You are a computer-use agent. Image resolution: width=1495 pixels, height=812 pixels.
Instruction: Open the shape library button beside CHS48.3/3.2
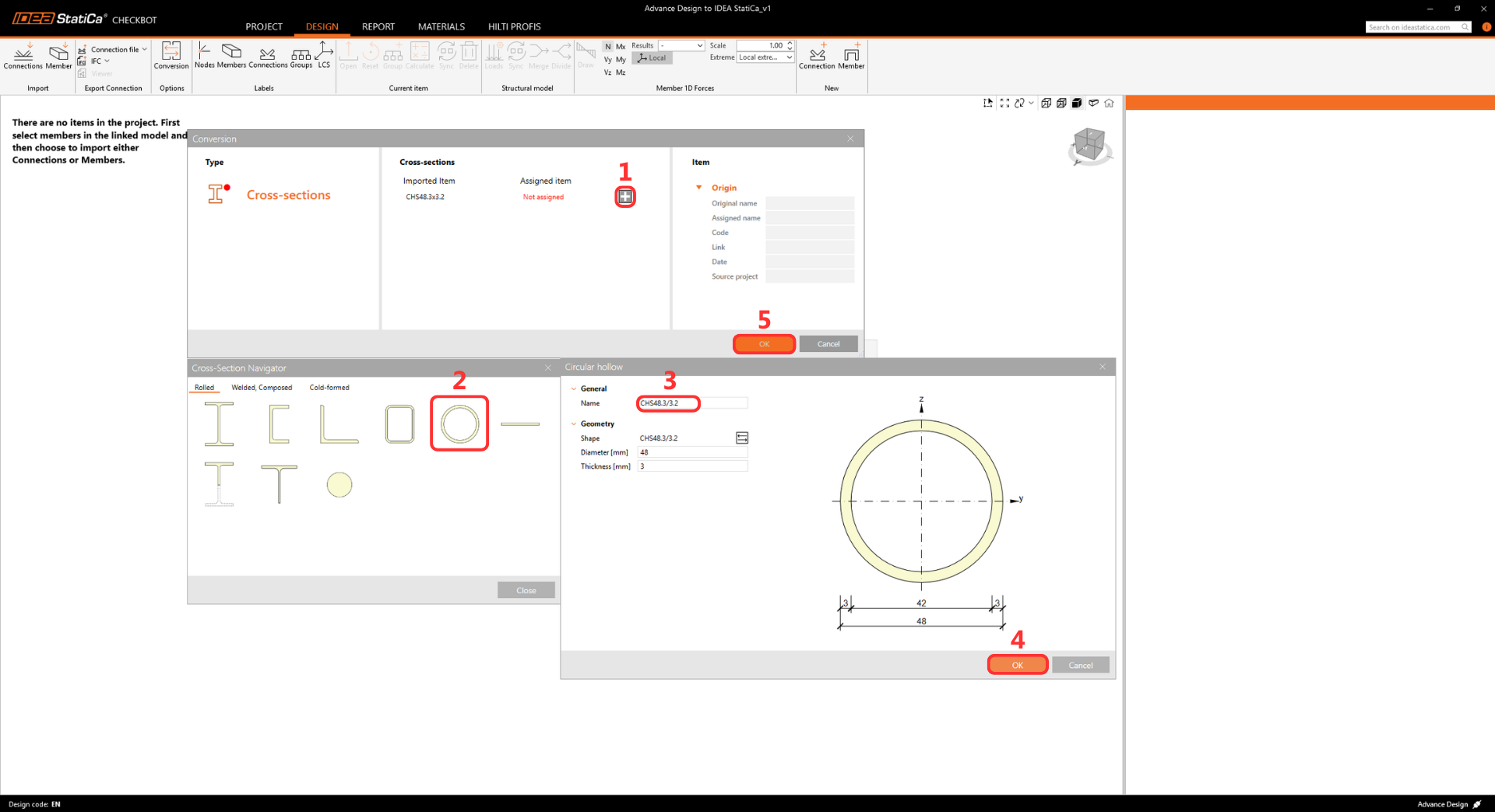(742, 438)
